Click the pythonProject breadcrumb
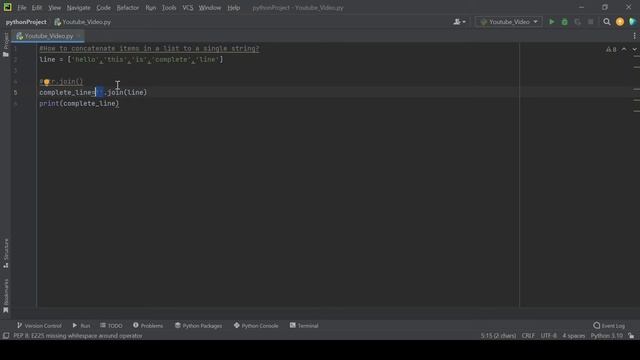The width and height of the screenshot is (640, 360). [26, 22]
